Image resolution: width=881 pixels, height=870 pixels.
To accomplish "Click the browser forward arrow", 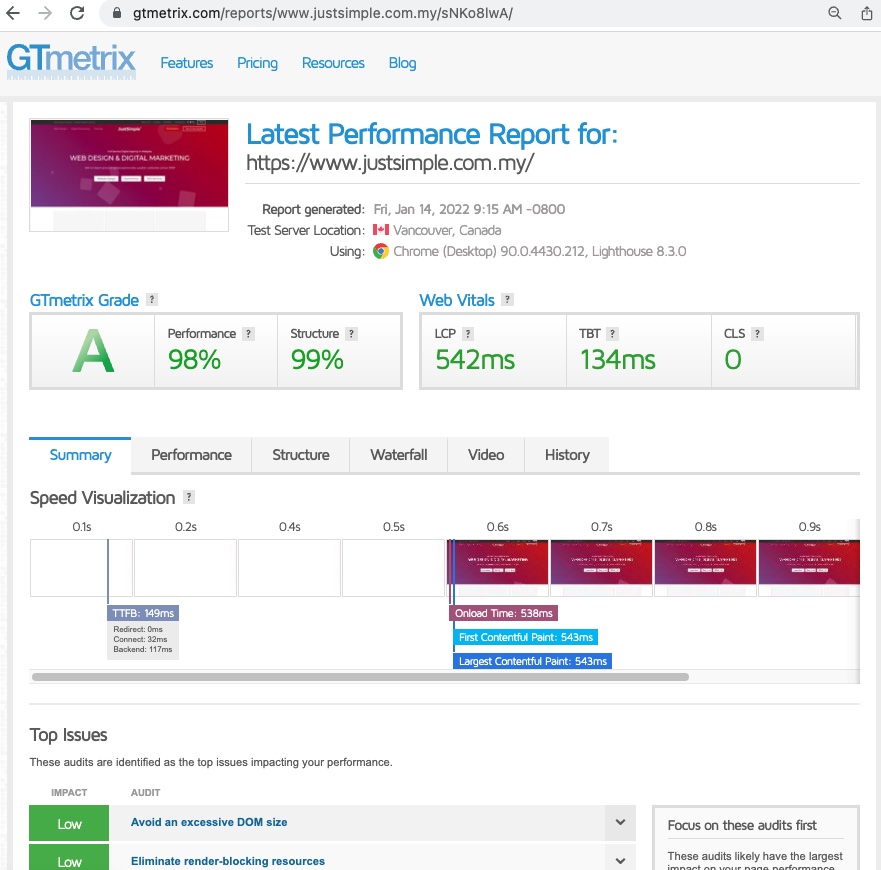I will point(45,13).
